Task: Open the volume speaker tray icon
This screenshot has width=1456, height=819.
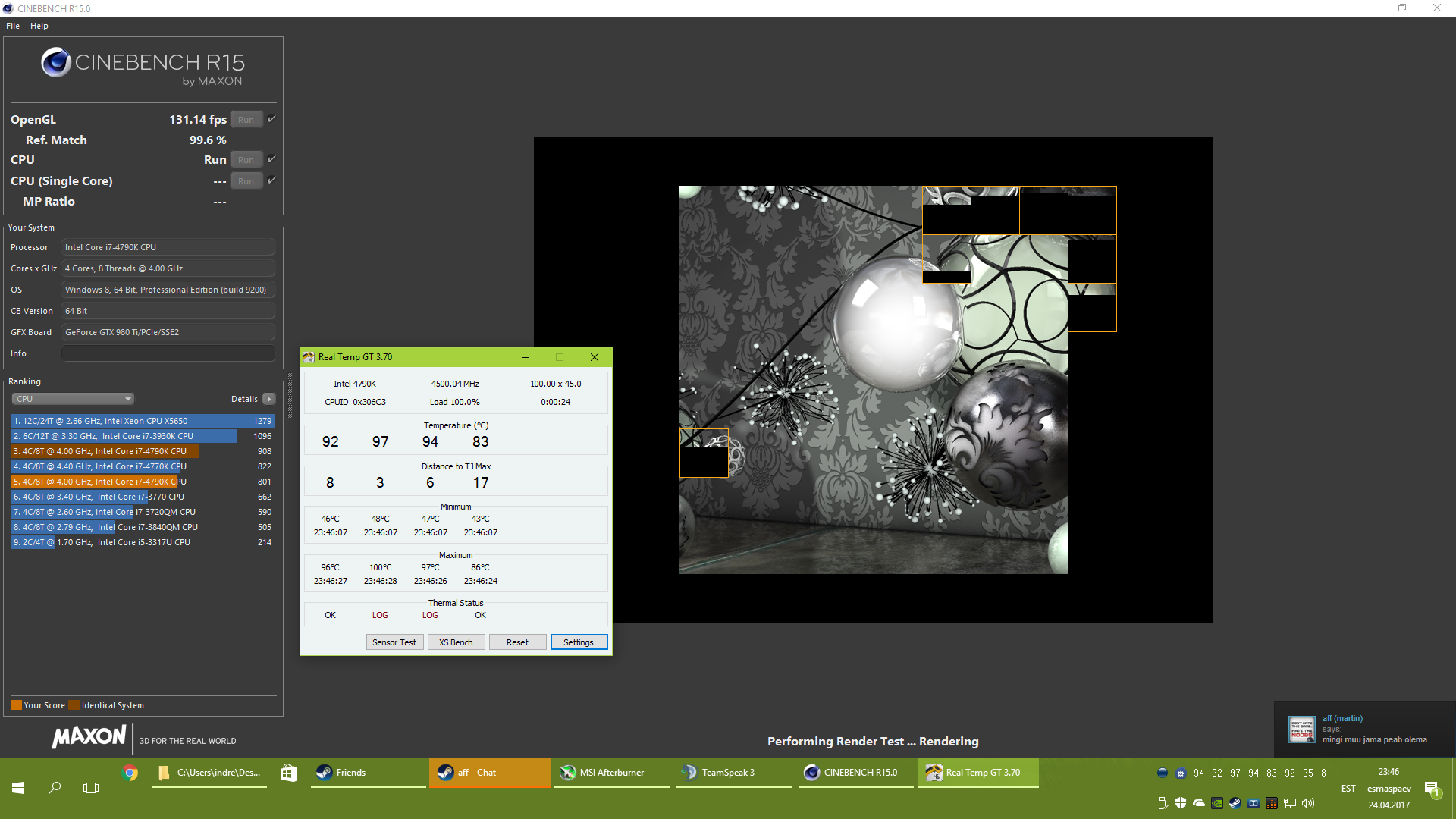Action: point(1308,803)
